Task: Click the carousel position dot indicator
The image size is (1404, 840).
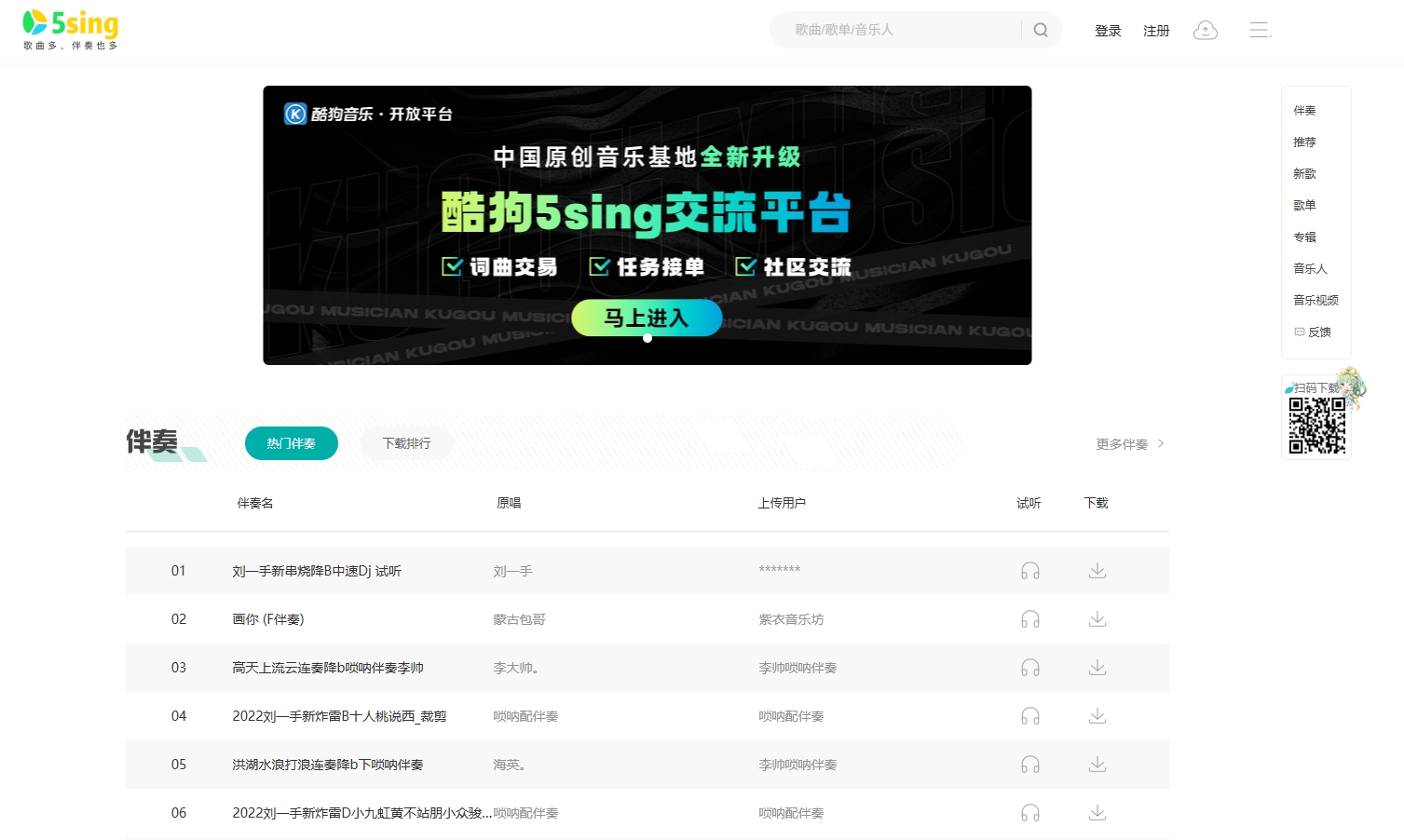Action: pyautogui.click(x=647, y=337)
